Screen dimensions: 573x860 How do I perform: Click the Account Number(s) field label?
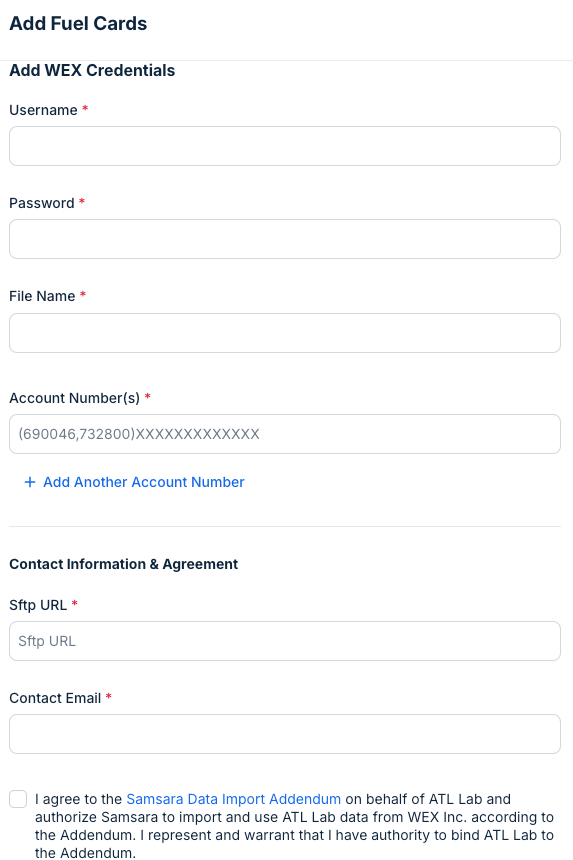click(75, 398)
